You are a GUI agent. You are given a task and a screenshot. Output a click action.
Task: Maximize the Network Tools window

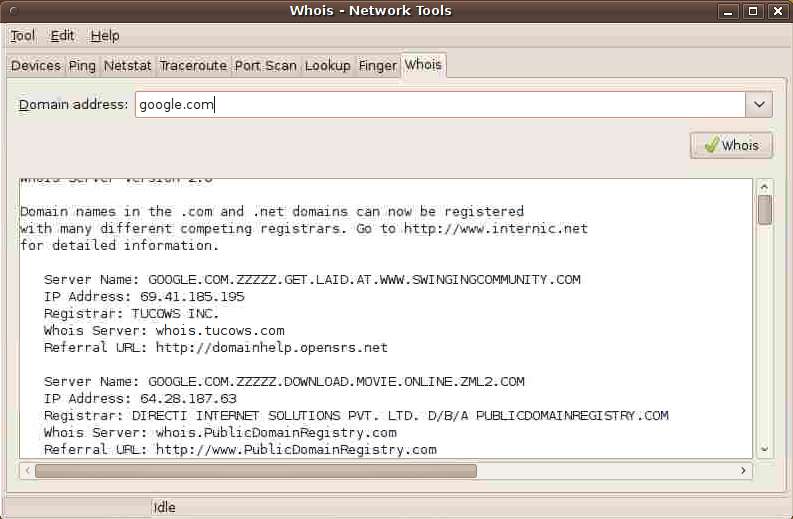[x=753, y=11]
